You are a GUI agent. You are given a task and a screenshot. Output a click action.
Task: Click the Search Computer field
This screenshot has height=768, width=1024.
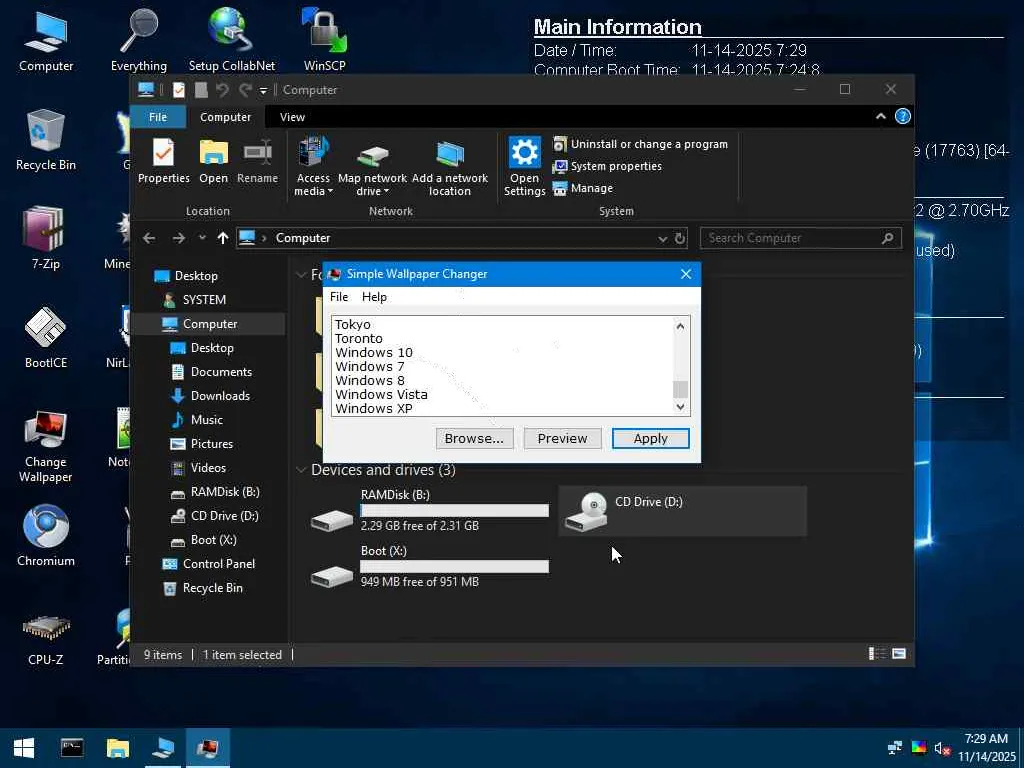coord(801,238)
